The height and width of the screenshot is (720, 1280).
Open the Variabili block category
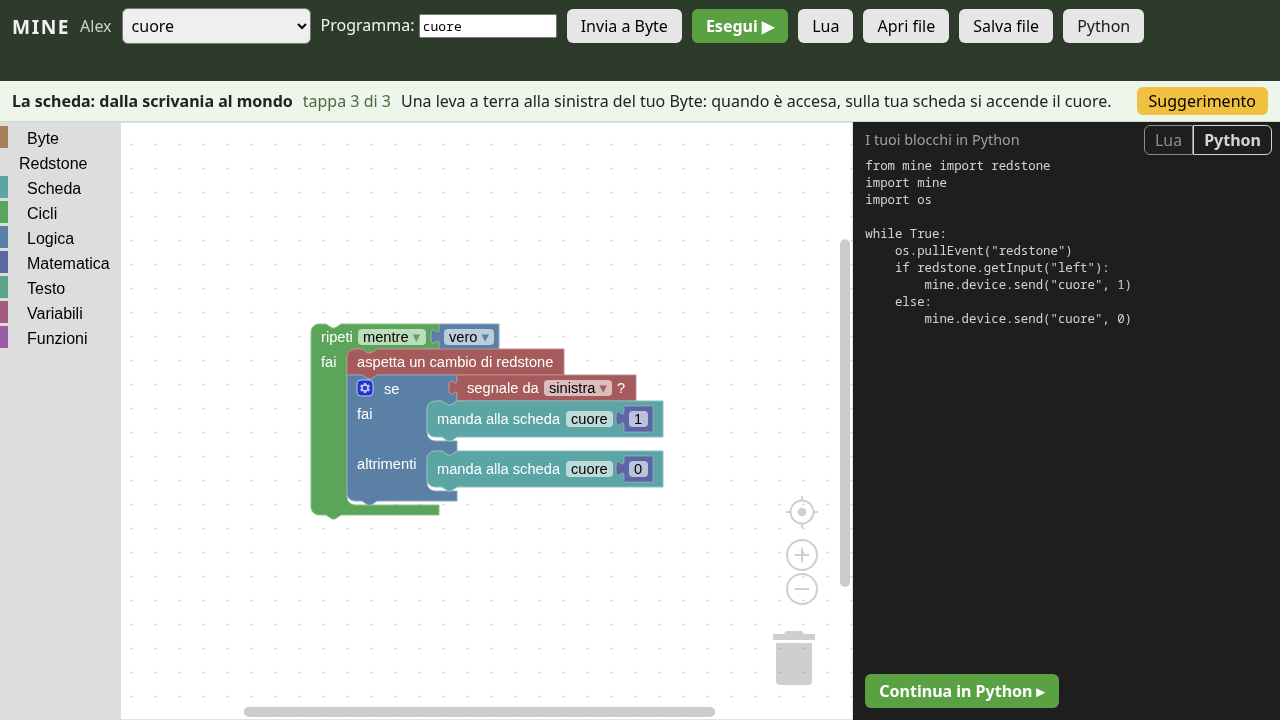click(60, 313)
